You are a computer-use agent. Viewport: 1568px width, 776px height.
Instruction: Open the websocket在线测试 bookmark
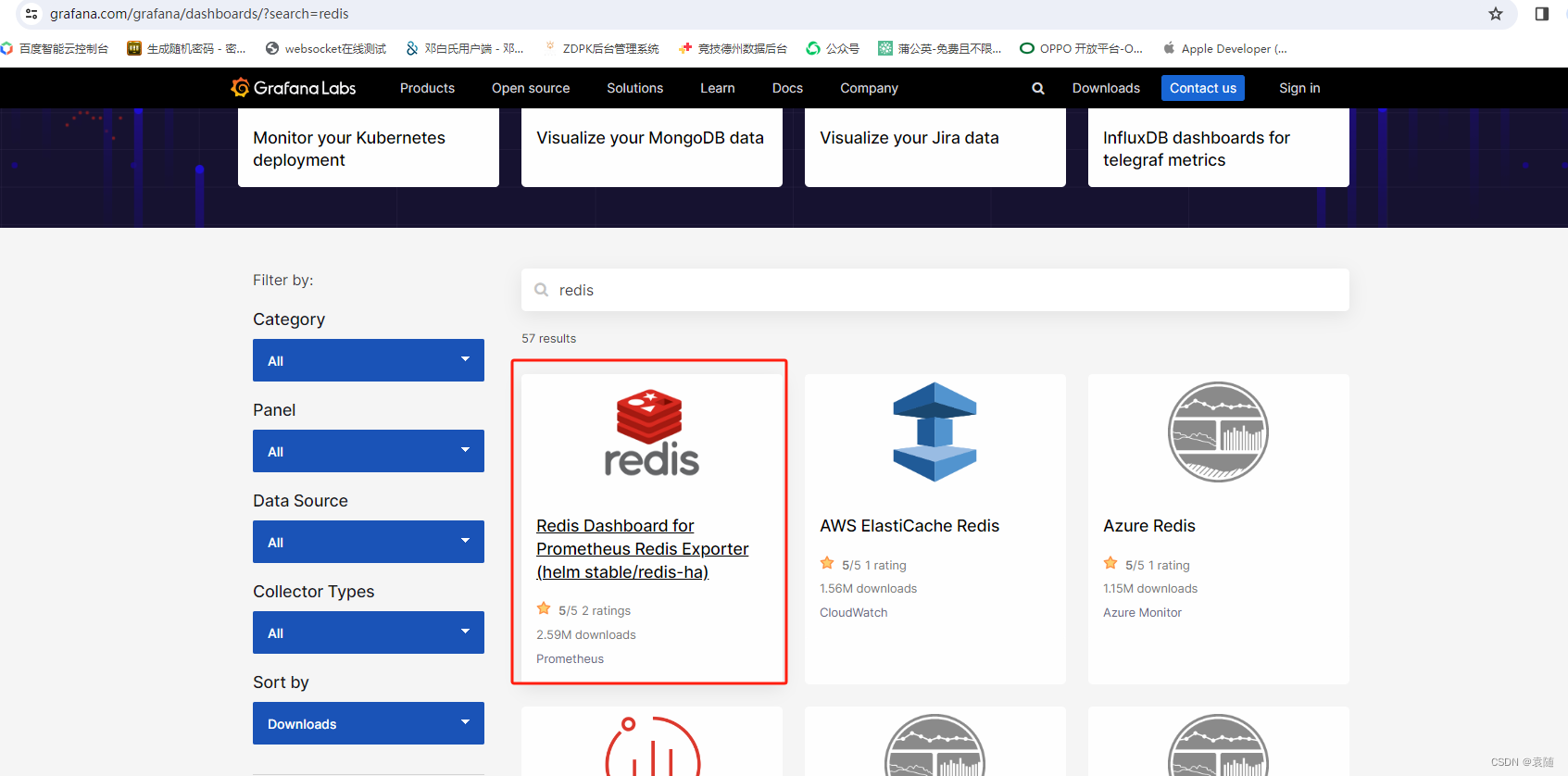click(x=326, y=48)
